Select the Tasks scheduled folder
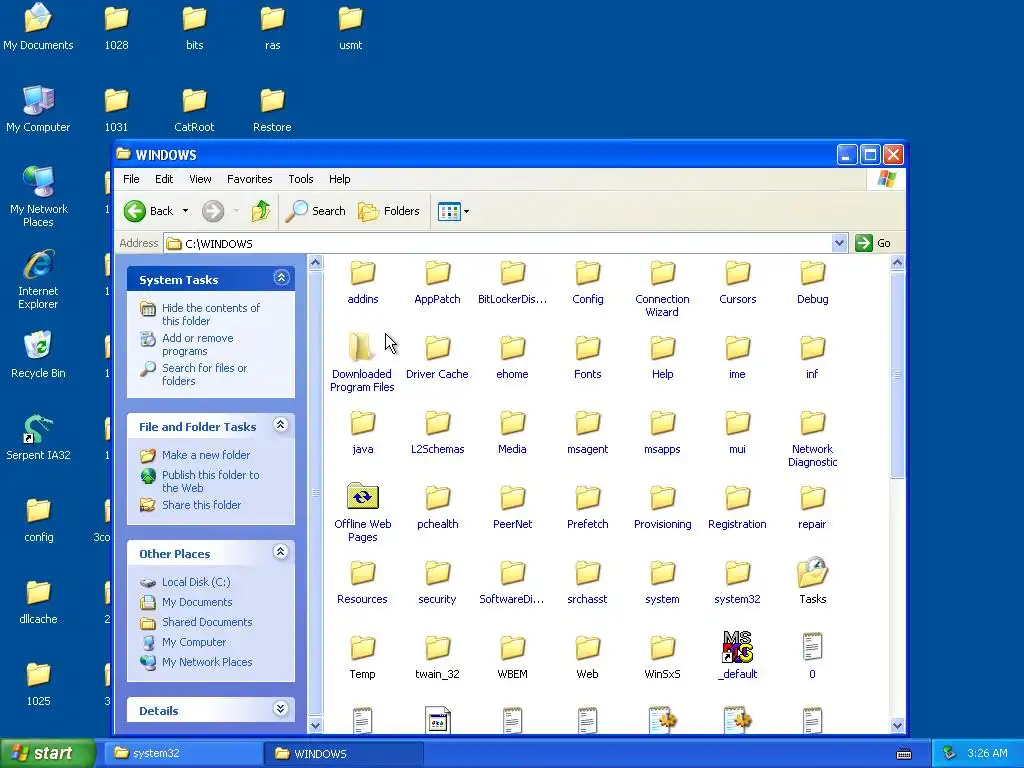This screenshot has width=1024, height=768. coord(812,581)
